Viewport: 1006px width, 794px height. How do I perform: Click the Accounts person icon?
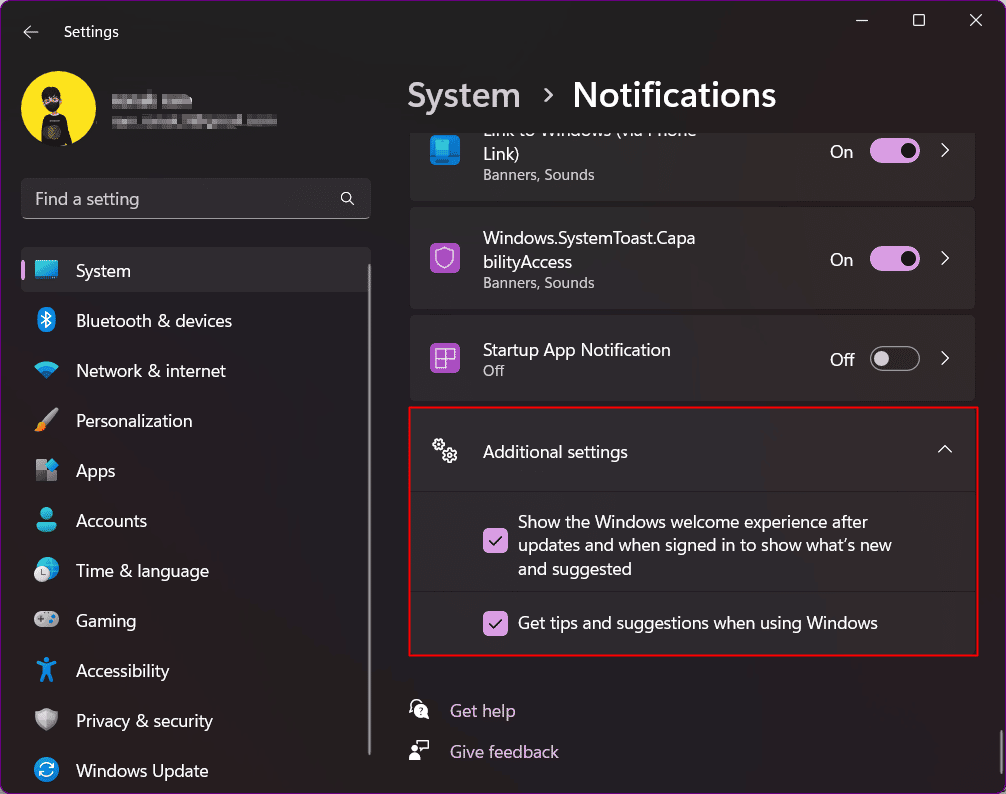[x=46, y=520]
